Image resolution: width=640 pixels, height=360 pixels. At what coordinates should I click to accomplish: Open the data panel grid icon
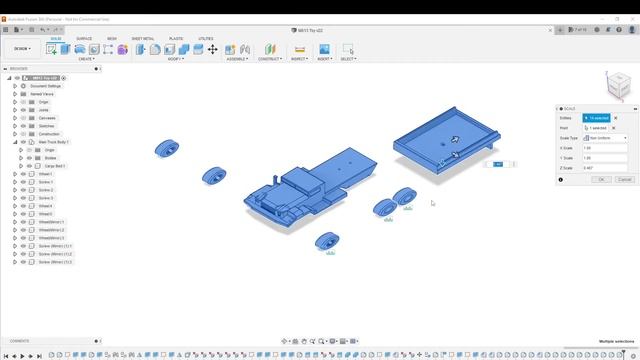[6, 29]
